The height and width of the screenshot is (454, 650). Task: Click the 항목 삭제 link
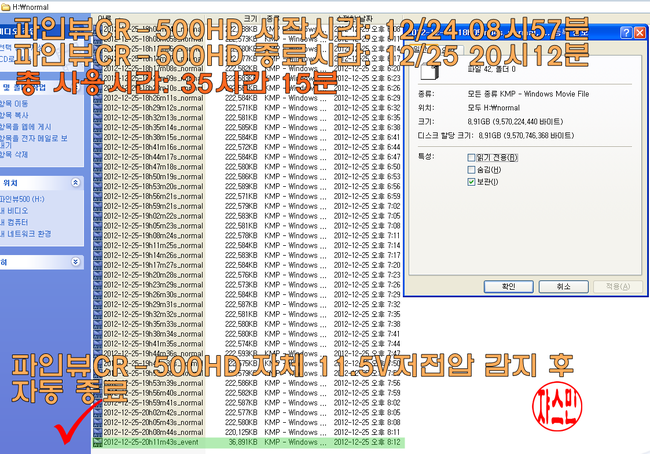pos(14,155)
